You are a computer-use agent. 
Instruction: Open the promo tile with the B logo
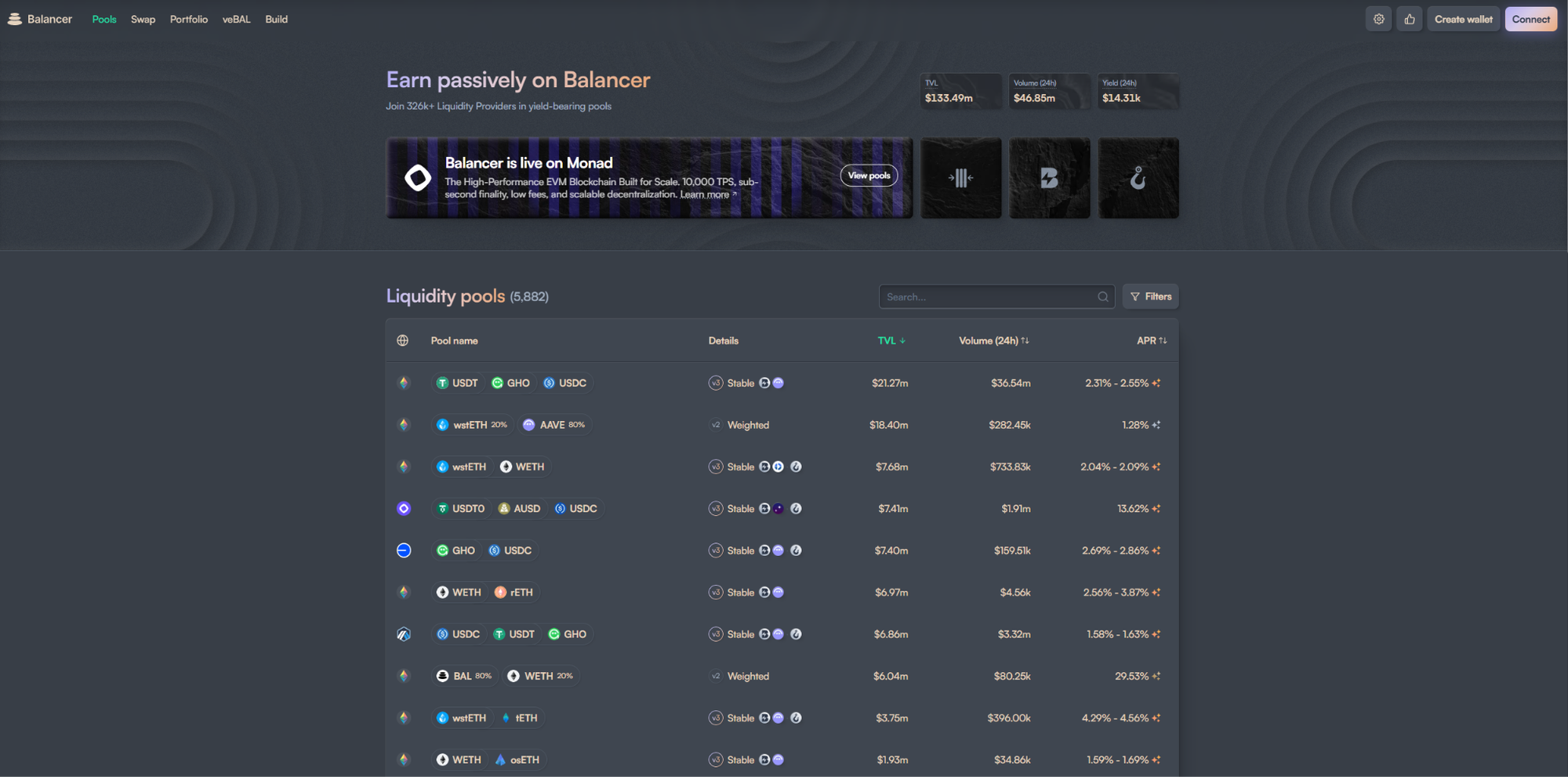(x=1049, y=178)
